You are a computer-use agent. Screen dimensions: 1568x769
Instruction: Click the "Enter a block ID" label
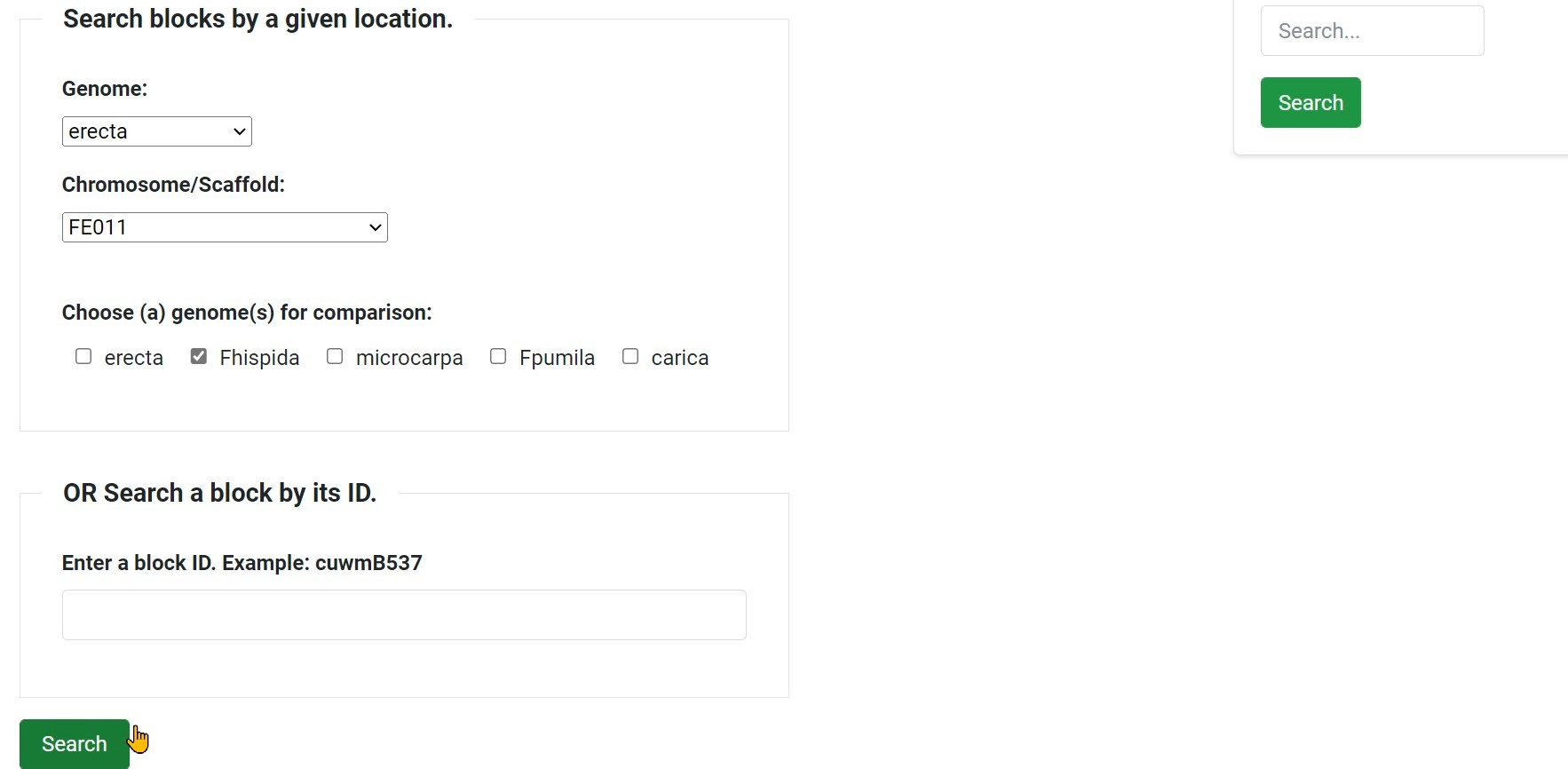click(242, 563)
